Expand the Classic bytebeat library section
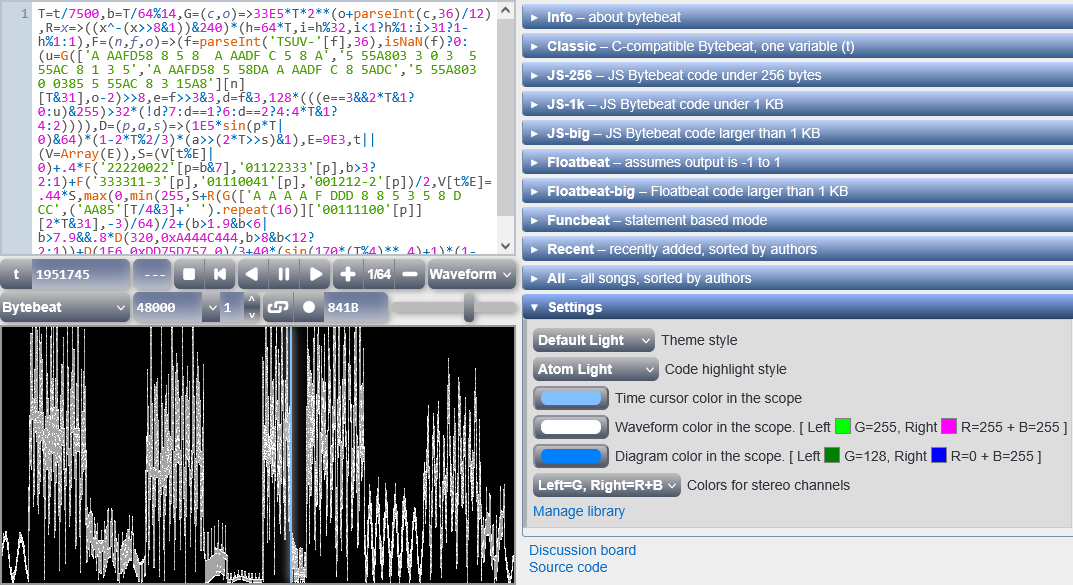Viewport: 1073px width, 585px height. click(796, 46)
